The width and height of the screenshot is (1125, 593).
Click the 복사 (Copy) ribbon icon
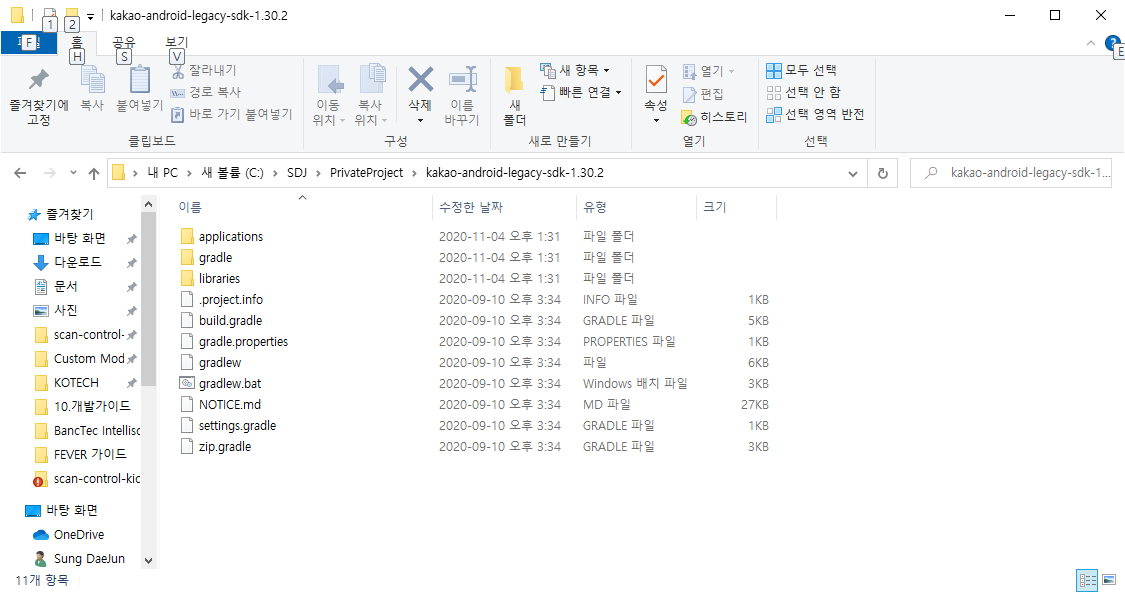point(92,80)
